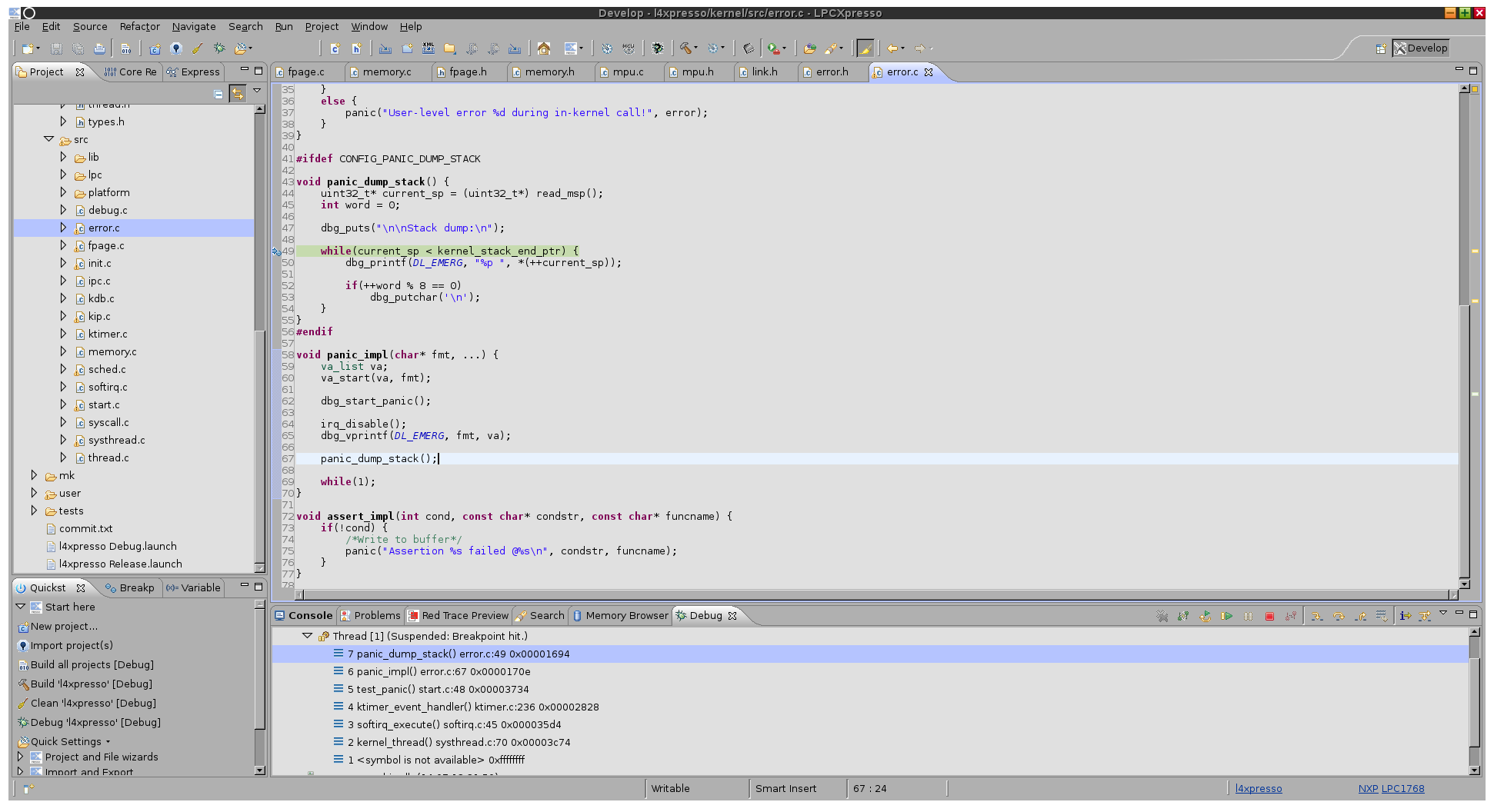This screenshot has width=1494, height=812.
Task: Click the NXP LPC1768 status bar link
Action: 1391,788
